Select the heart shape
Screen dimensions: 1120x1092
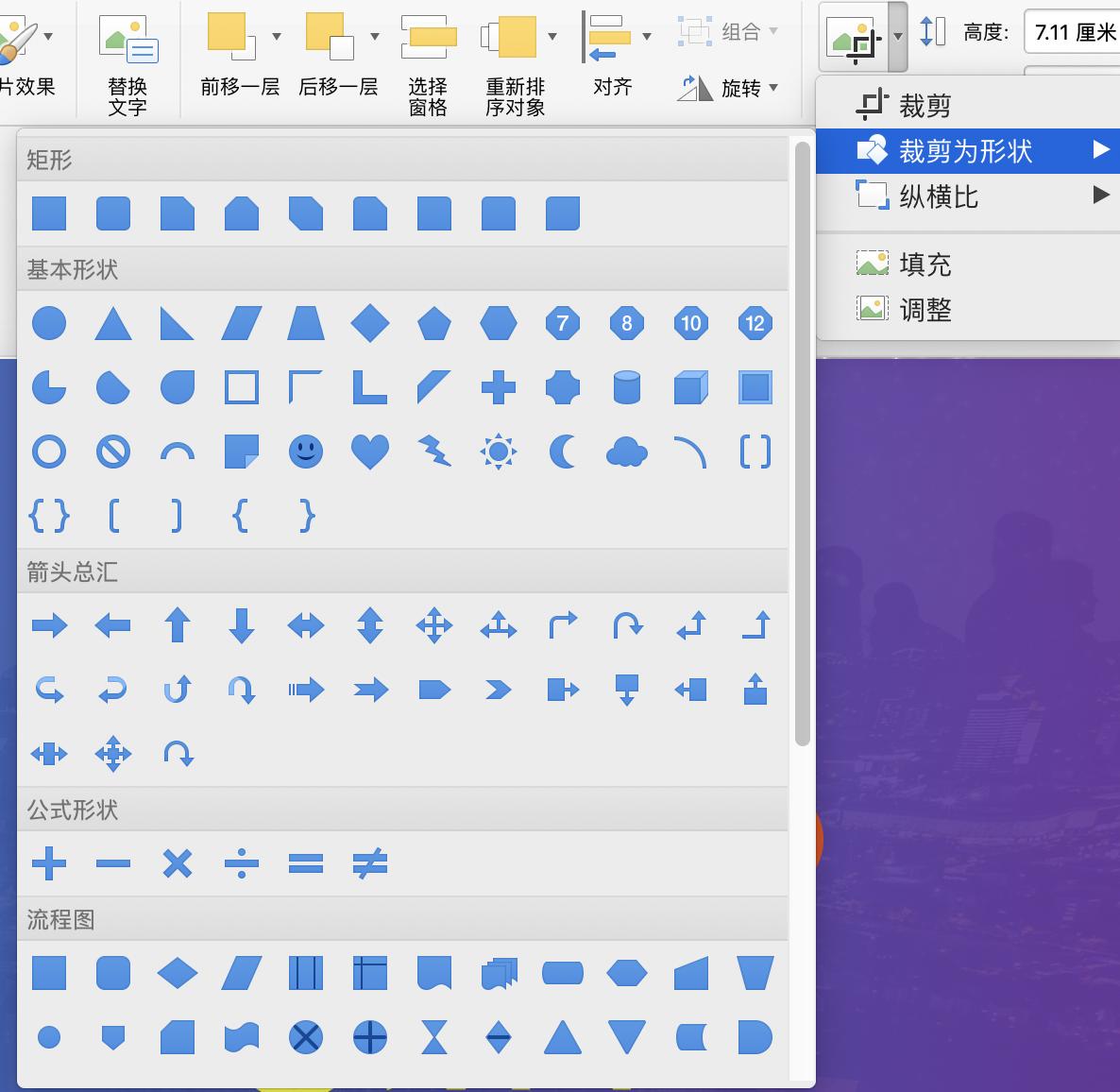[x=370, y=452]
